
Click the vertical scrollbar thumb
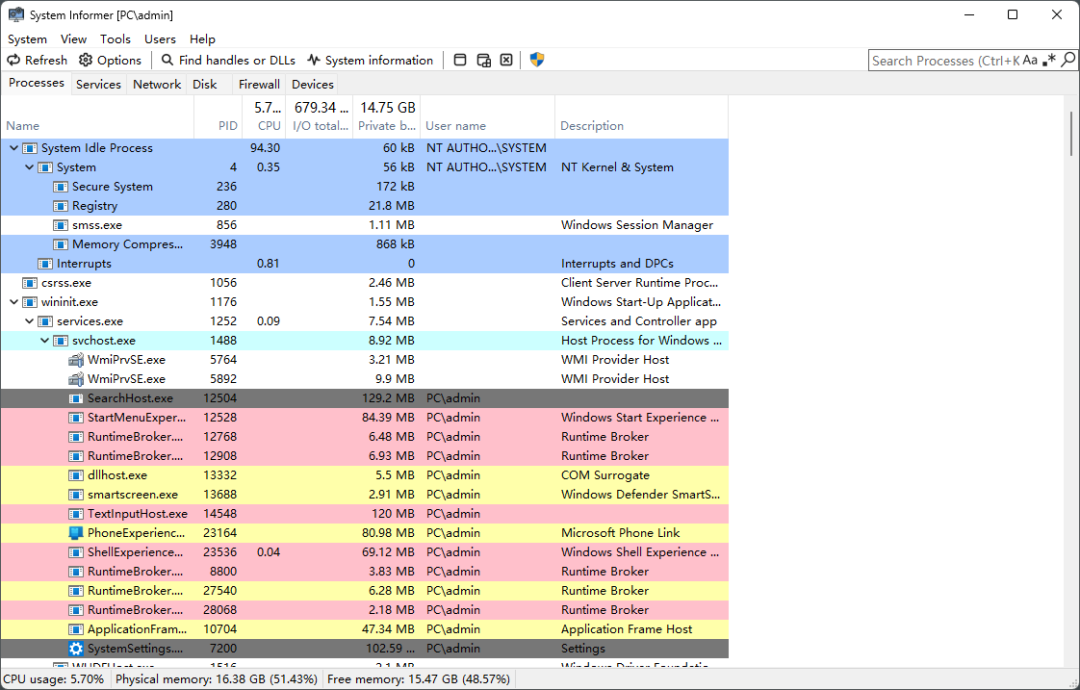[x=1071, y=134]
